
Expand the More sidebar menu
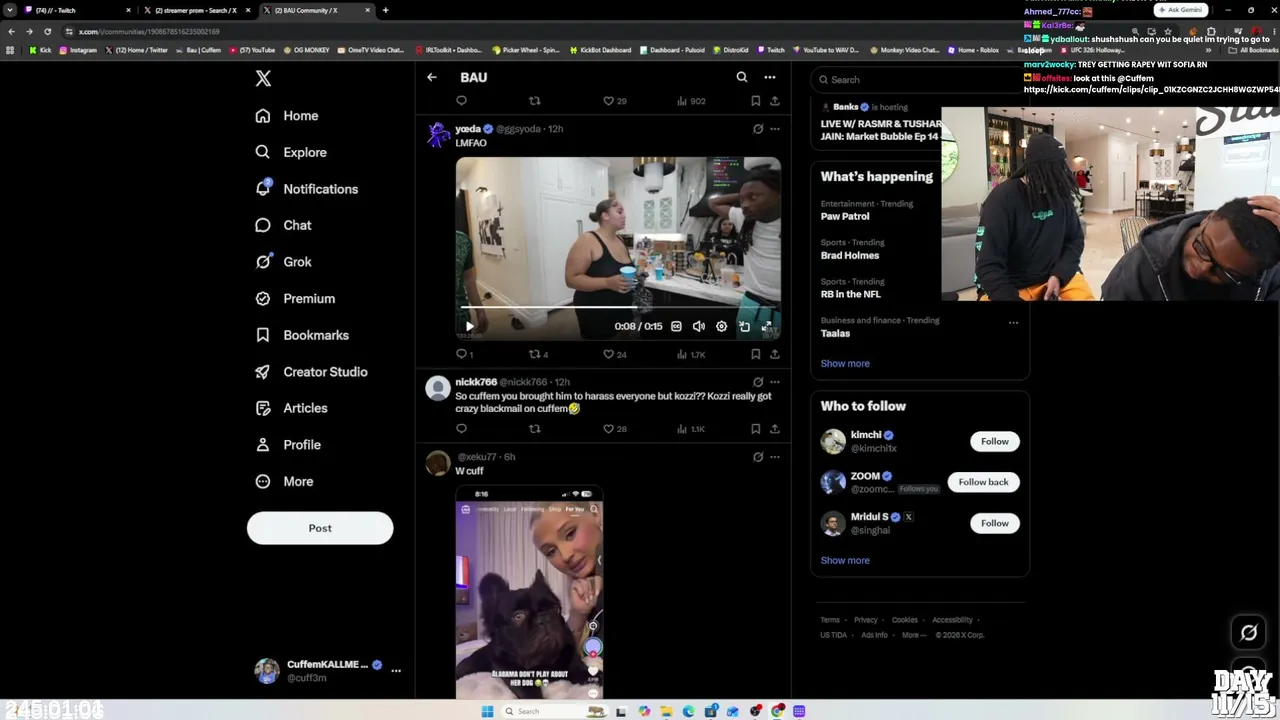pyautogui.click(x=284, y=481)
